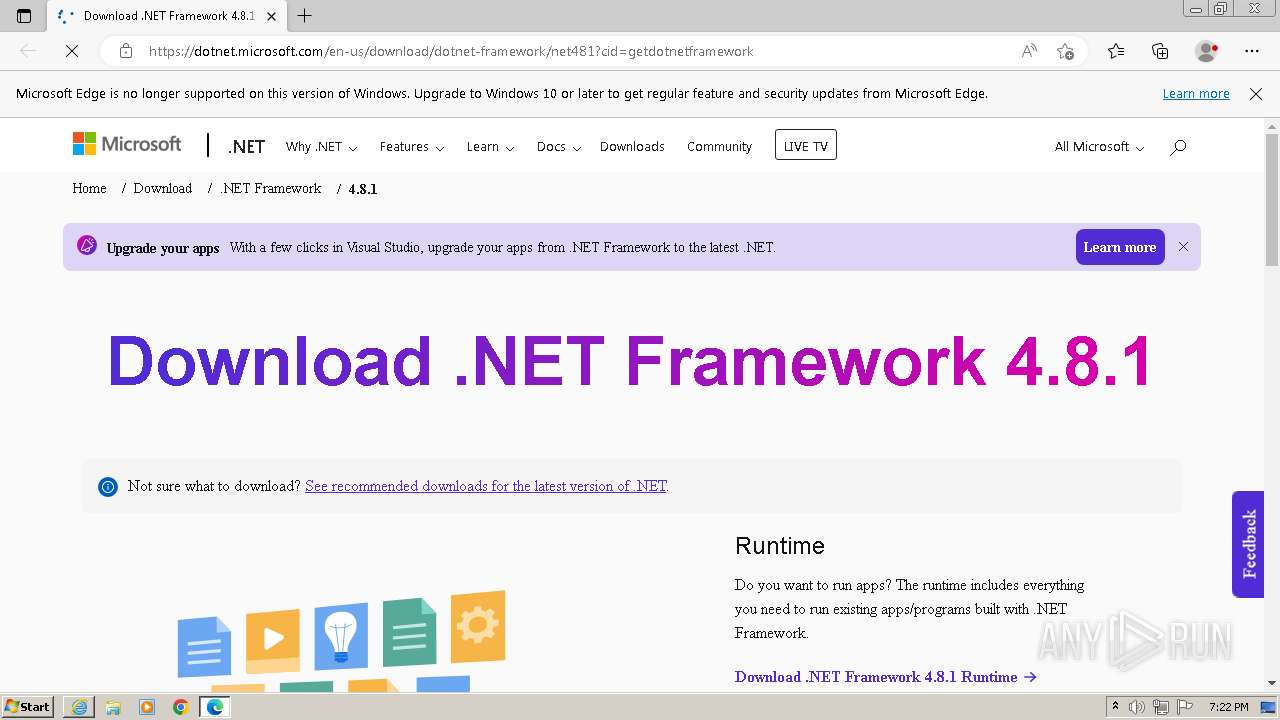The width and height of the screenshot is (1280, 720).
Task: Click the blue info icon
Action: click(108, 487)
